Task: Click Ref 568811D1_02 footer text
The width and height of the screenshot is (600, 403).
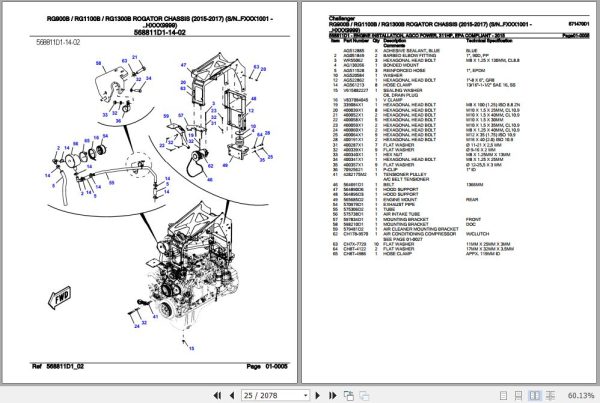Action: [57, 366]
